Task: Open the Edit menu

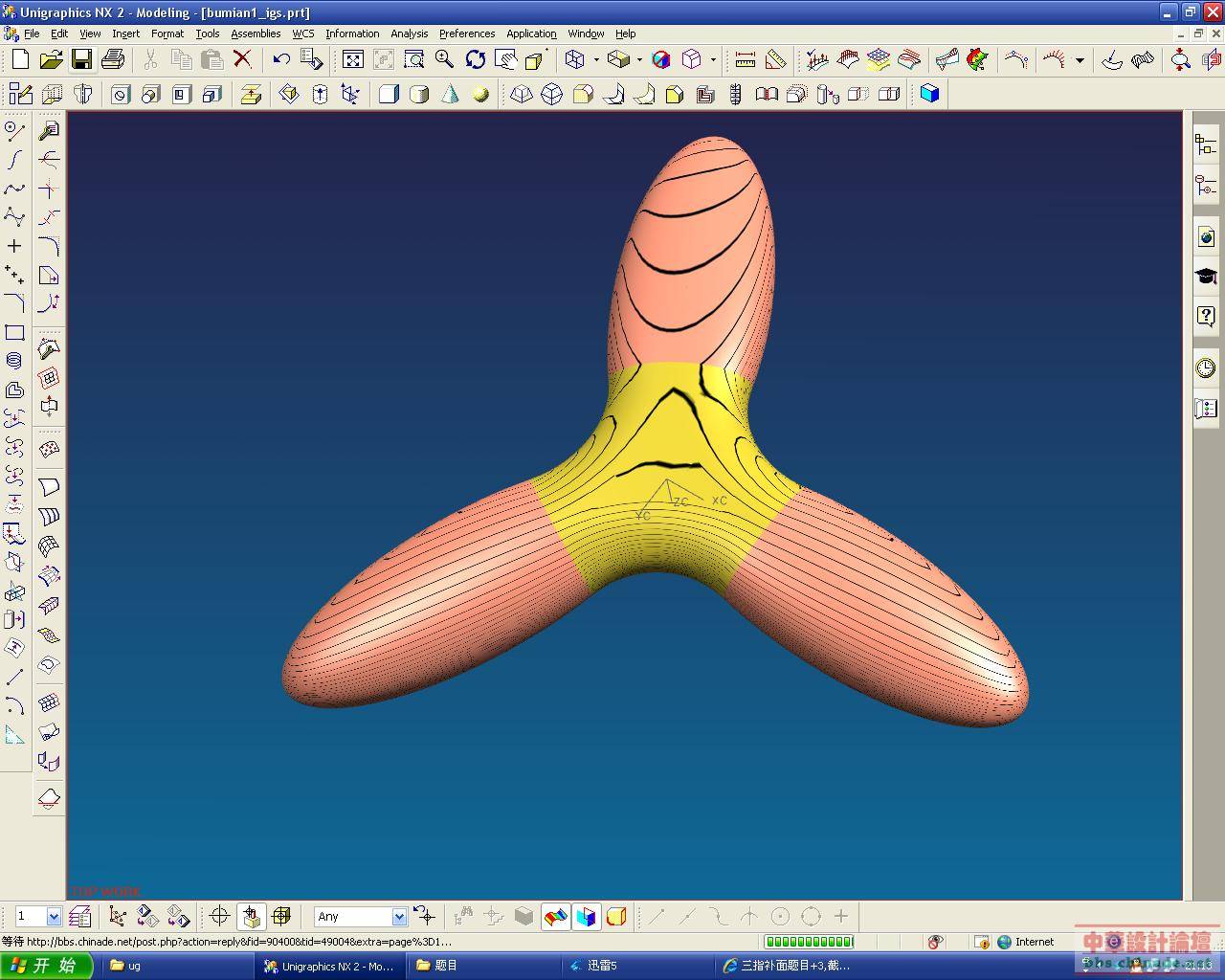Action: 59,33
